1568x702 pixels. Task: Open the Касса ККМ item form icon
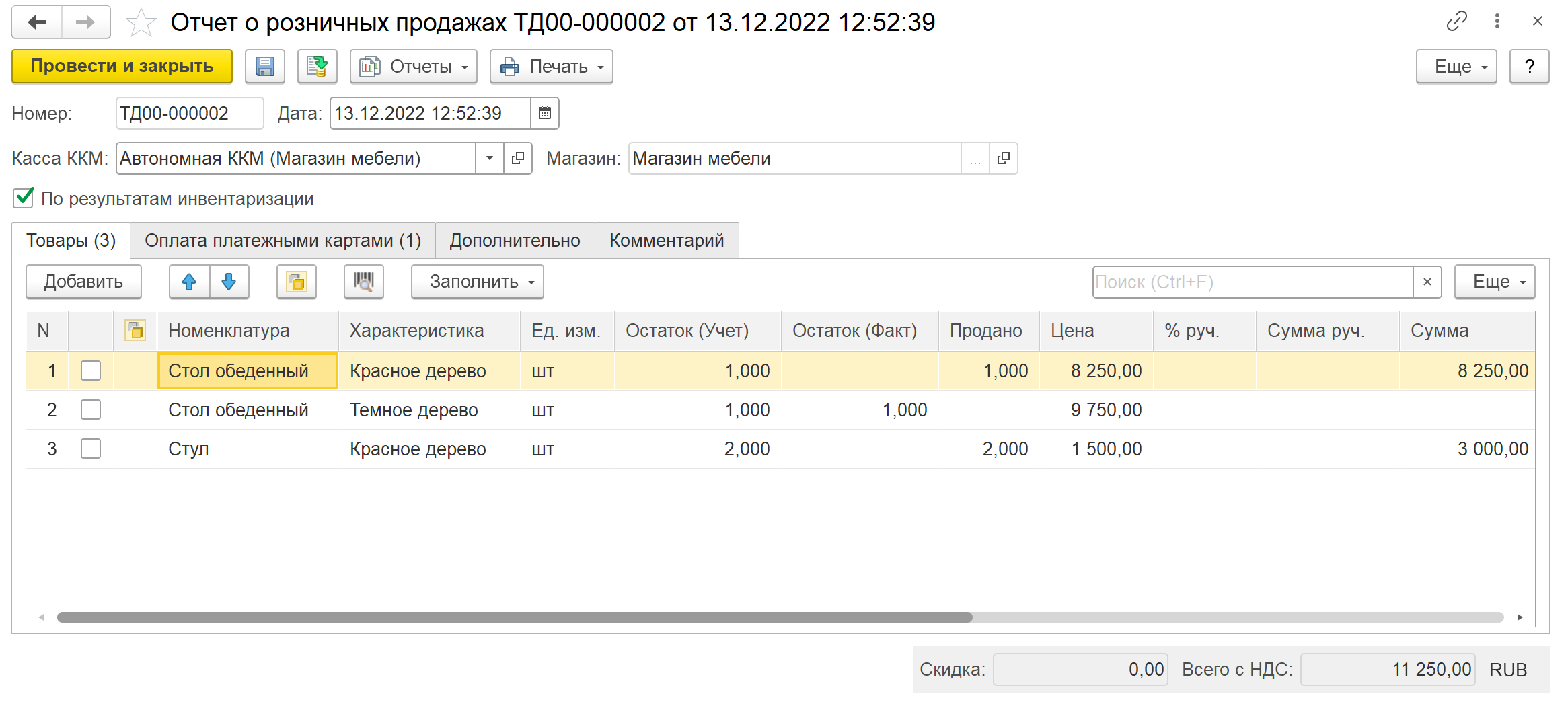click(x=517, y=159)
